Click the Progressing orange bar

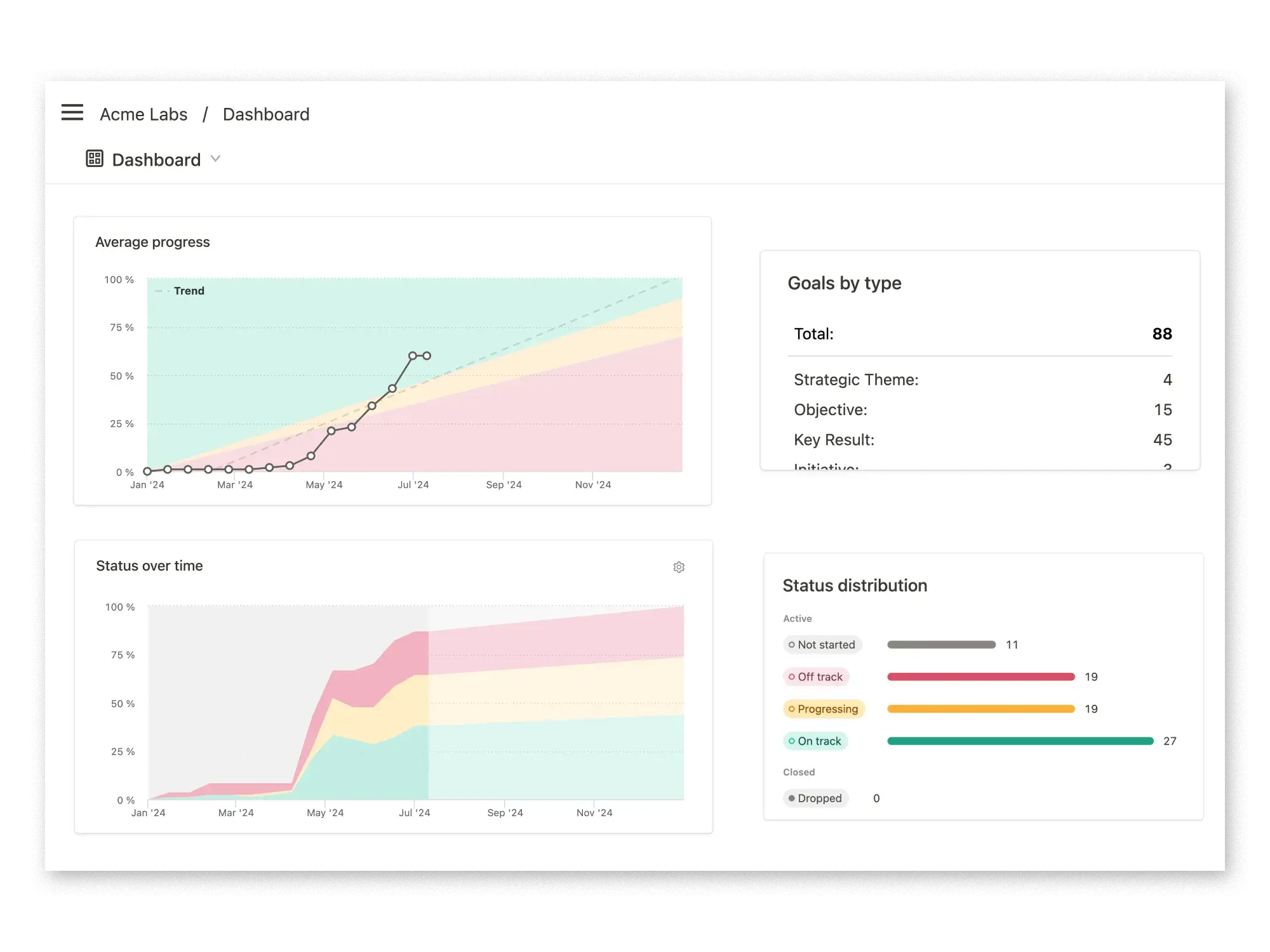980,709
